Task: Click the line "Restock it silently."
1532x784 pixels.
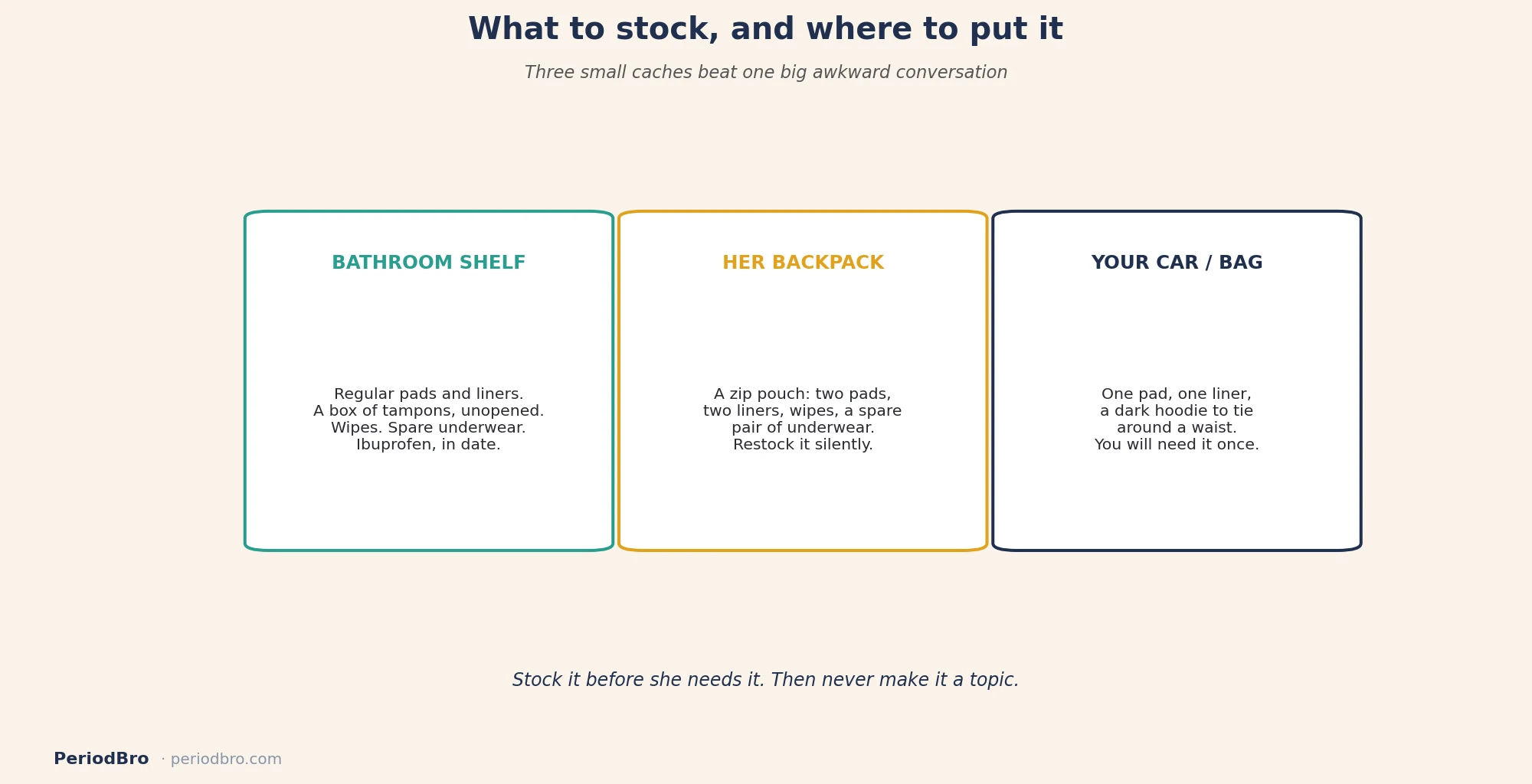Action: tap(803, 445)
